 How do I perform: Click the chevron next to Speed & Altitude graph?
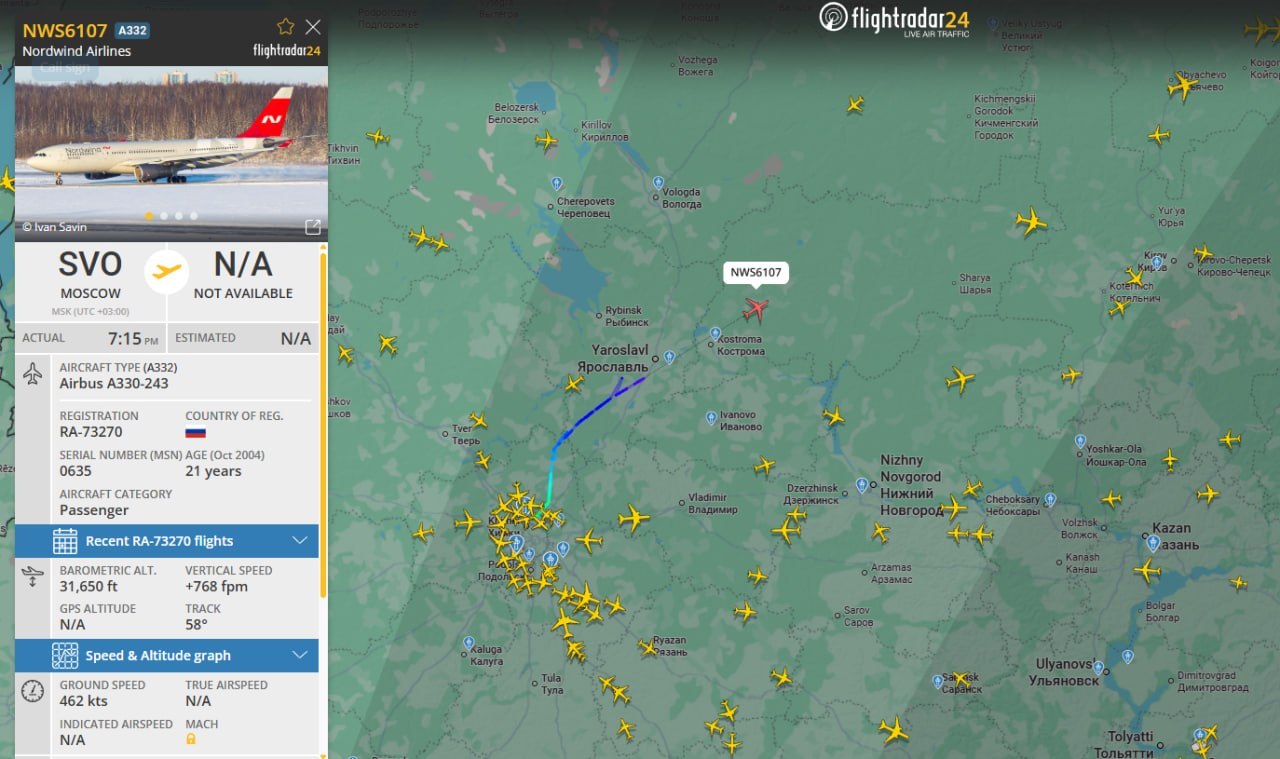[300, 656]
